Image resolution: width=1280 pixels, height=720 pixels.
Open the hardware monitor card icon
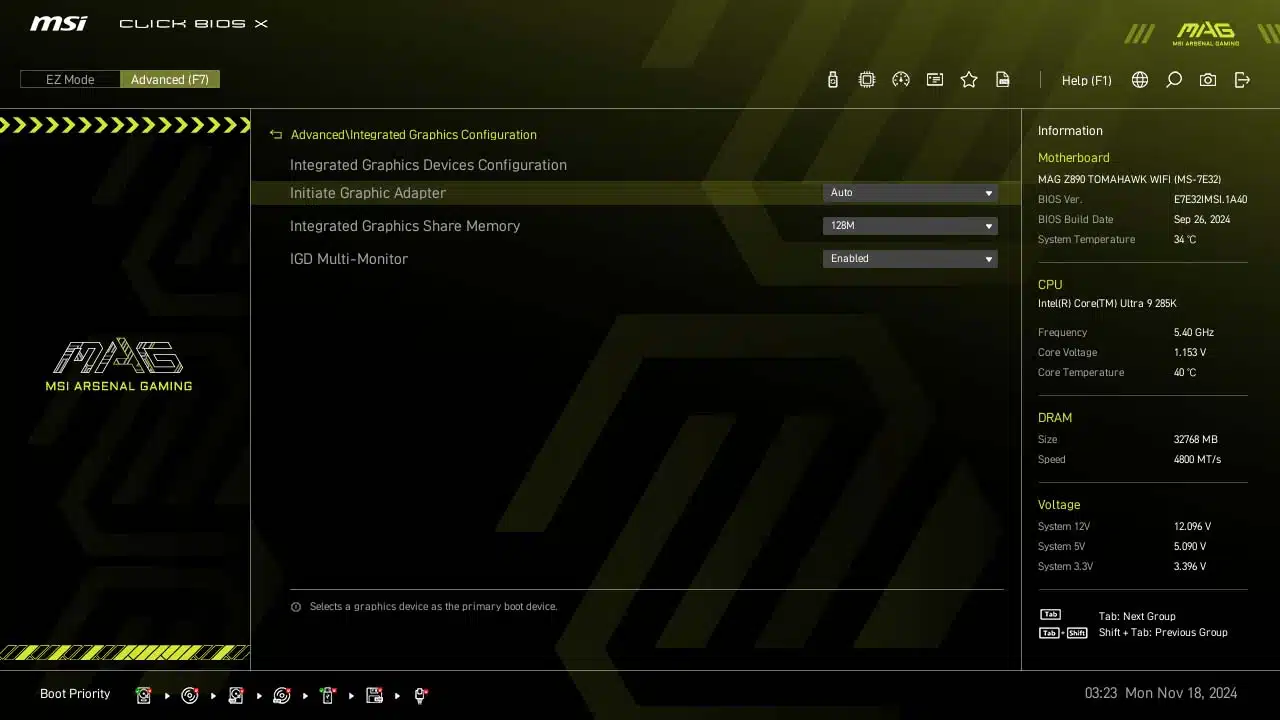[x=935, y=80]
